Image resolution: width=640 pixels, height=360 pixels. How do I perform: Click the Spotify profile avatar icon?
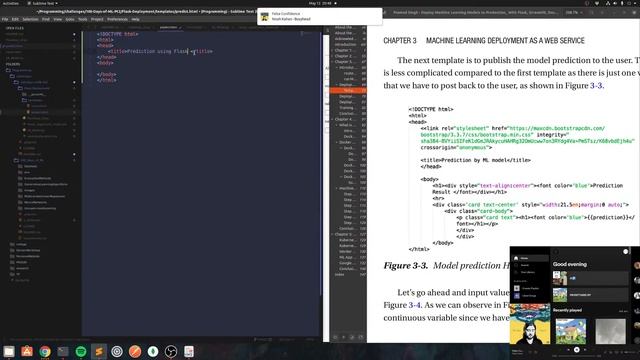click(625, 251)
